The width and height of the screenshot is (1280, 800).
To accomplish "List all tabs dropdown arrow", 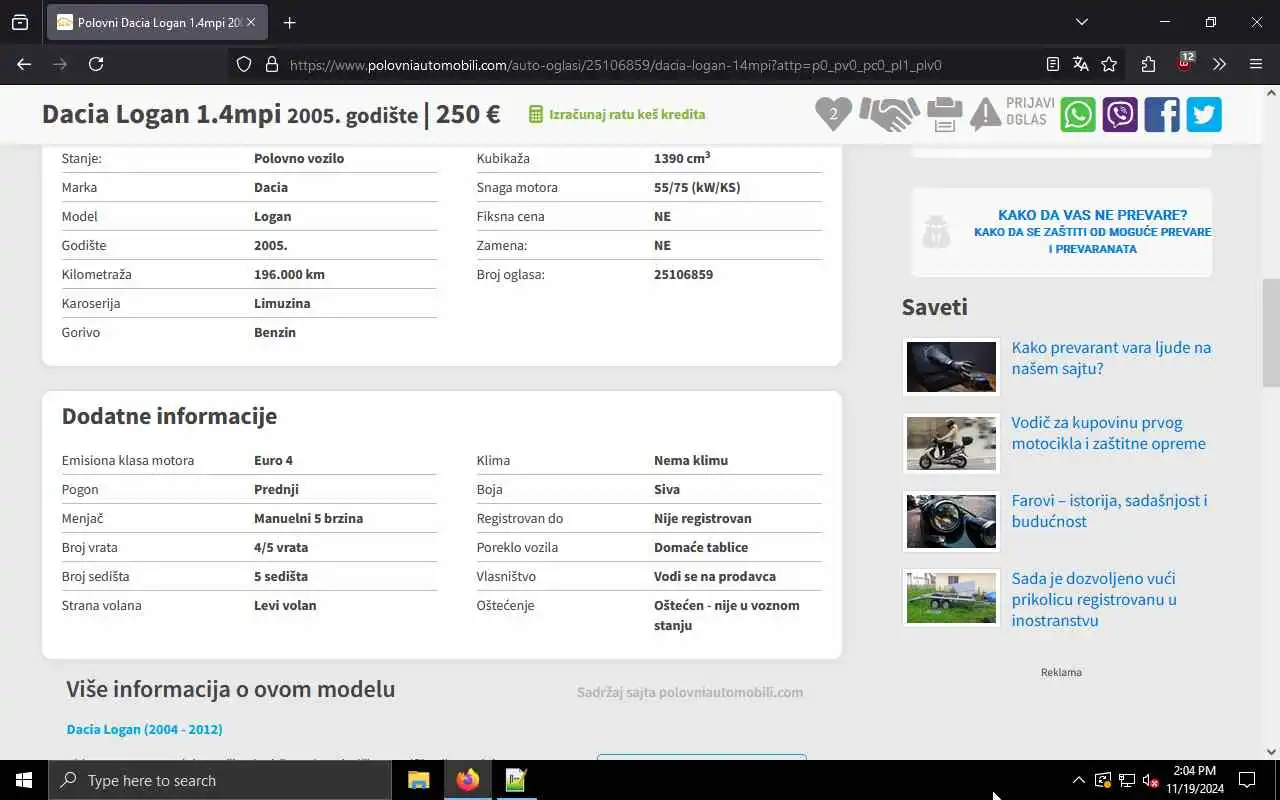I will (x=1081, y=22).
